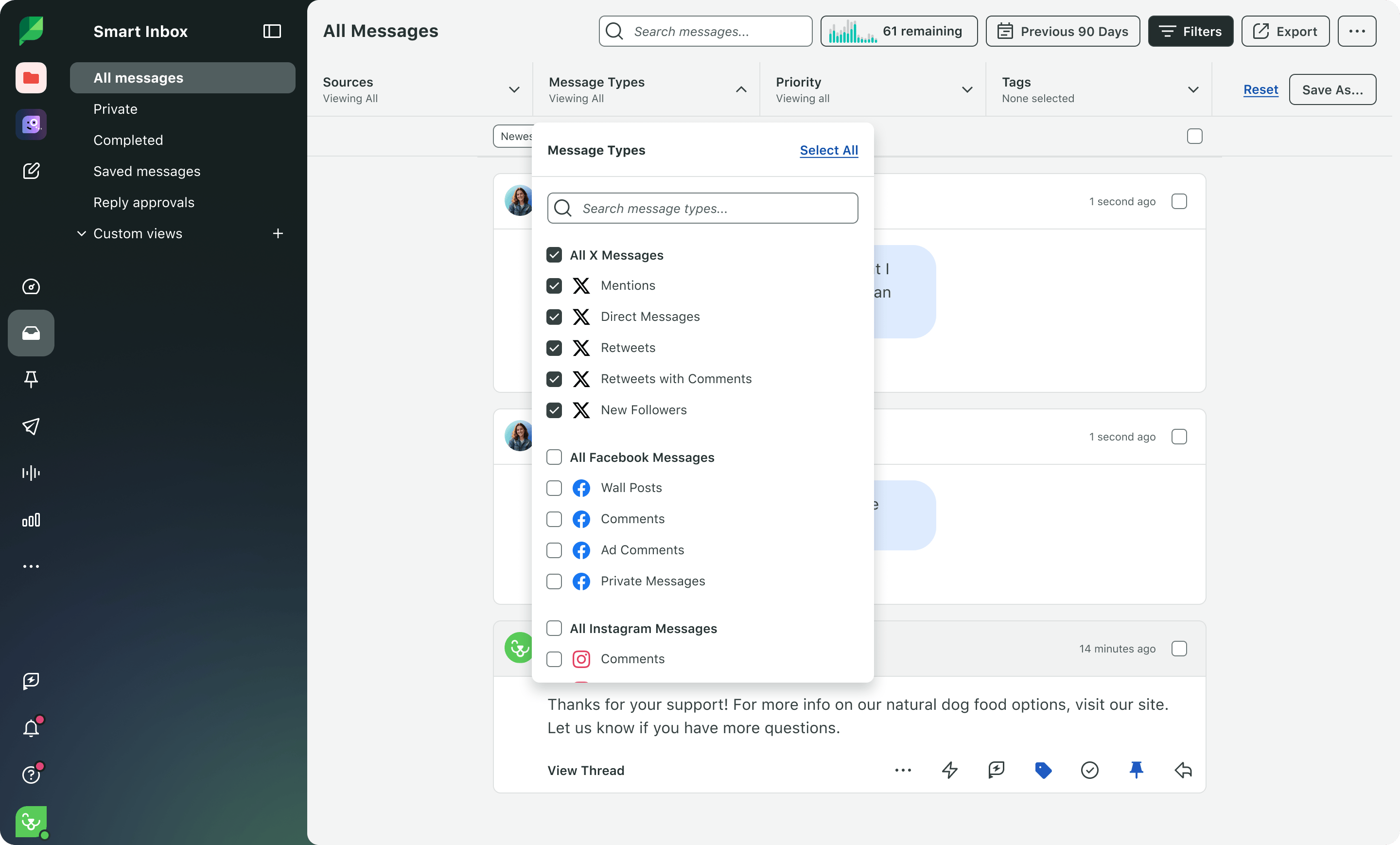Open the listening waveform icon
This screenshot has width=1400, height=845.
click(x=31, y=473)
